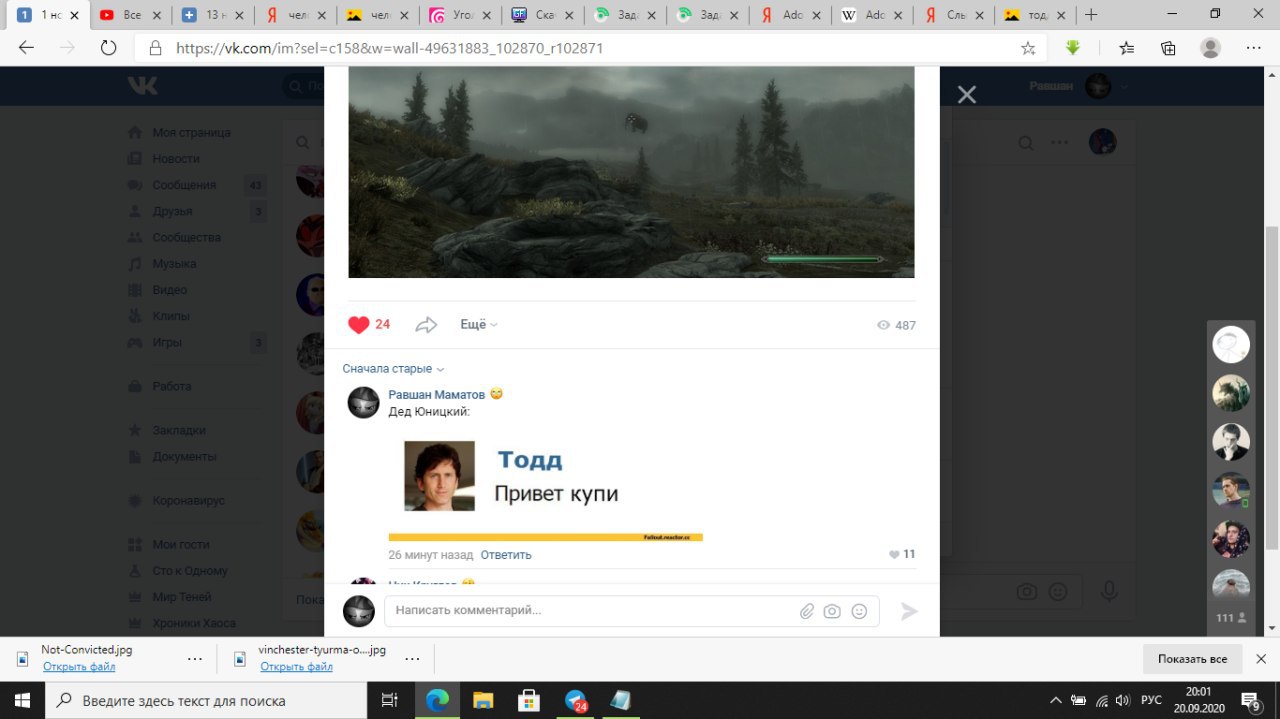Image resolution: width=1280 pixels, height=719 pixels.
Task: Open browser profile avatar icon
Action: 1211,48
